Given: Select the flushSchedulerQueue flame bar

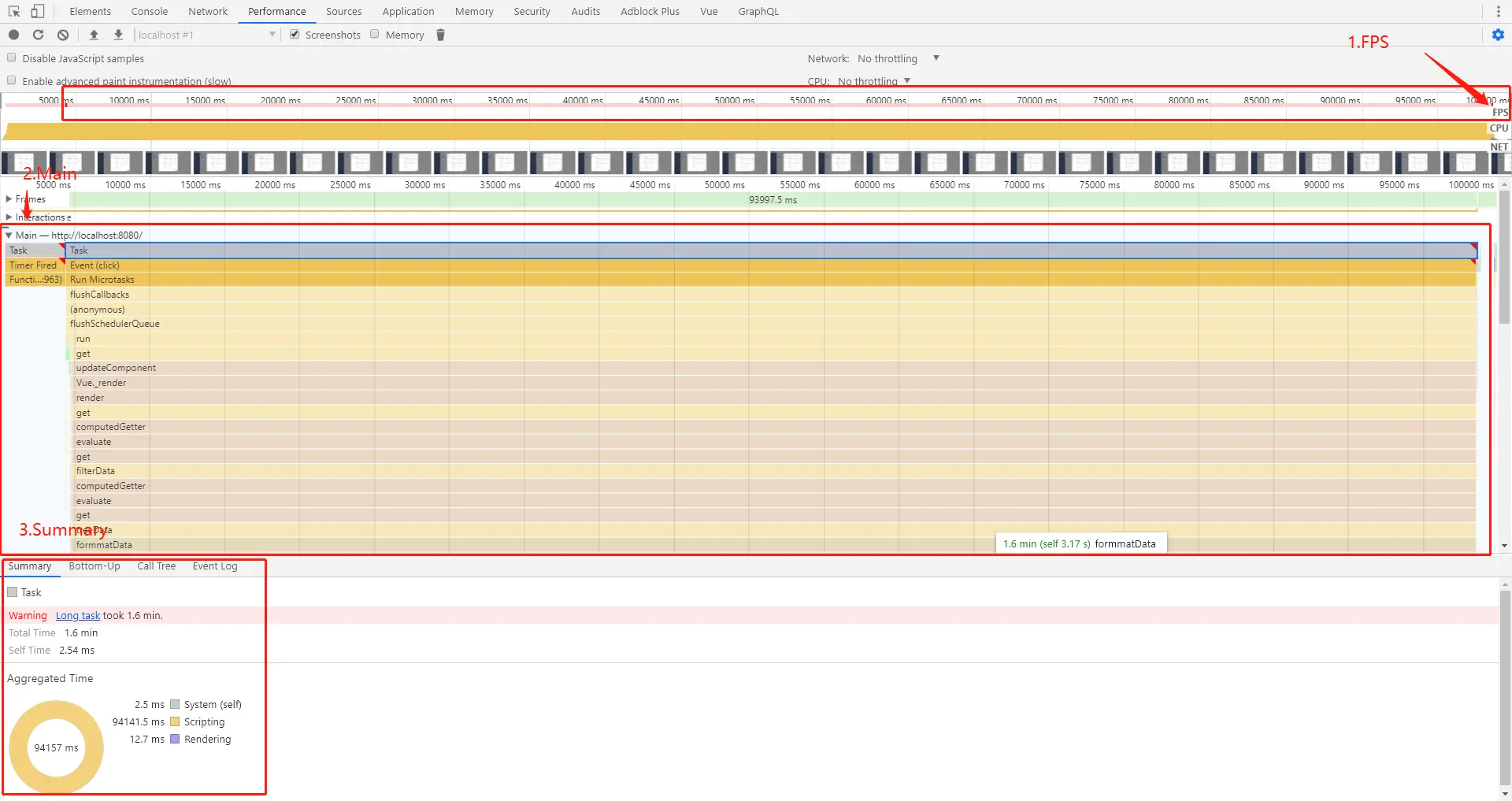Looking at the screenshot, I should click(x=772, y=324).
